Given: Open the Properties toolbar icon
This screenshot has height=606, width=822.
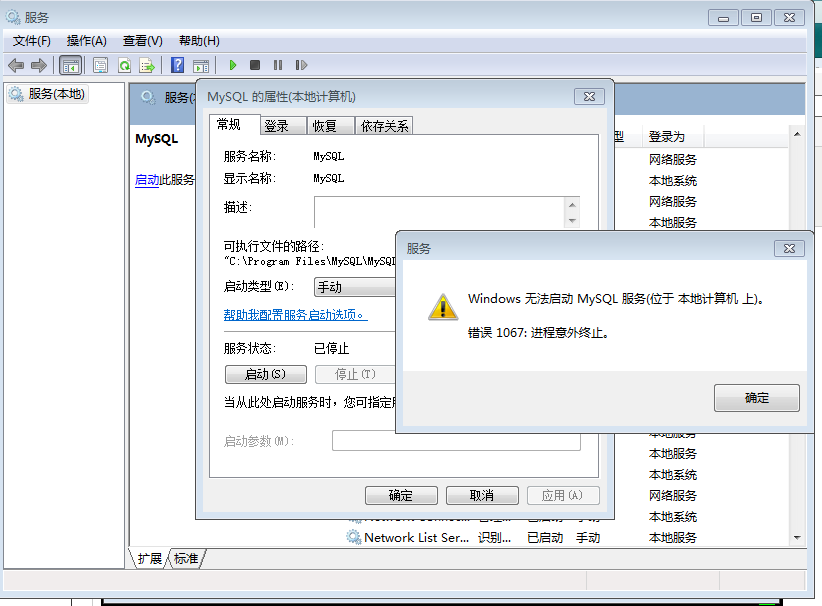Looking at the screenshot, I should point(99,64).
